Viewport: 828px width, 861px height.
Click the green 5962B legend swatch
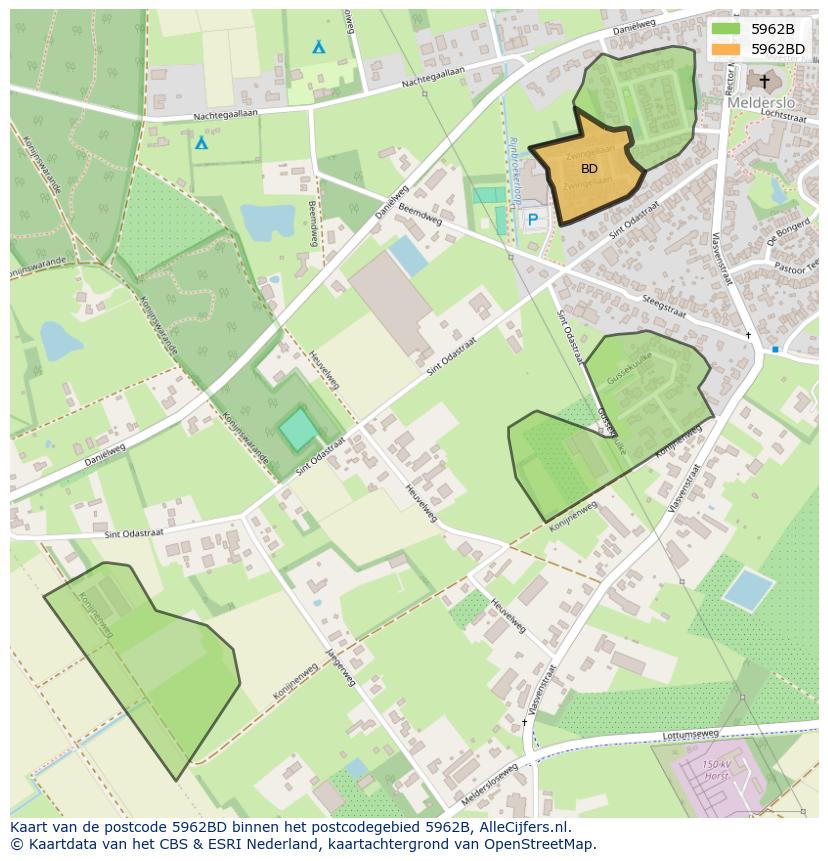tap(727, 29)
